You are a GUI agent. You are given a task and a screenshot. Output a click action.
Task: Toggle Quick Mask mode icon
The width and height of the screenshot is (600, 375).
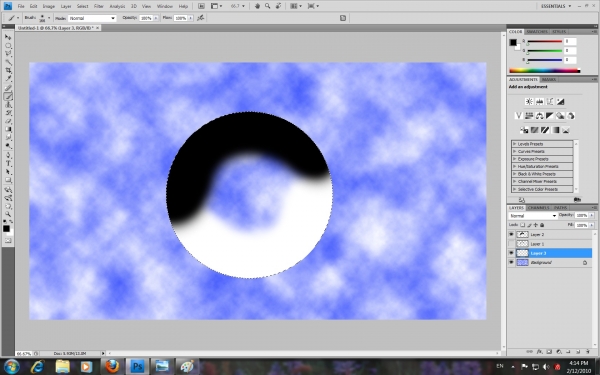[8, 241]
